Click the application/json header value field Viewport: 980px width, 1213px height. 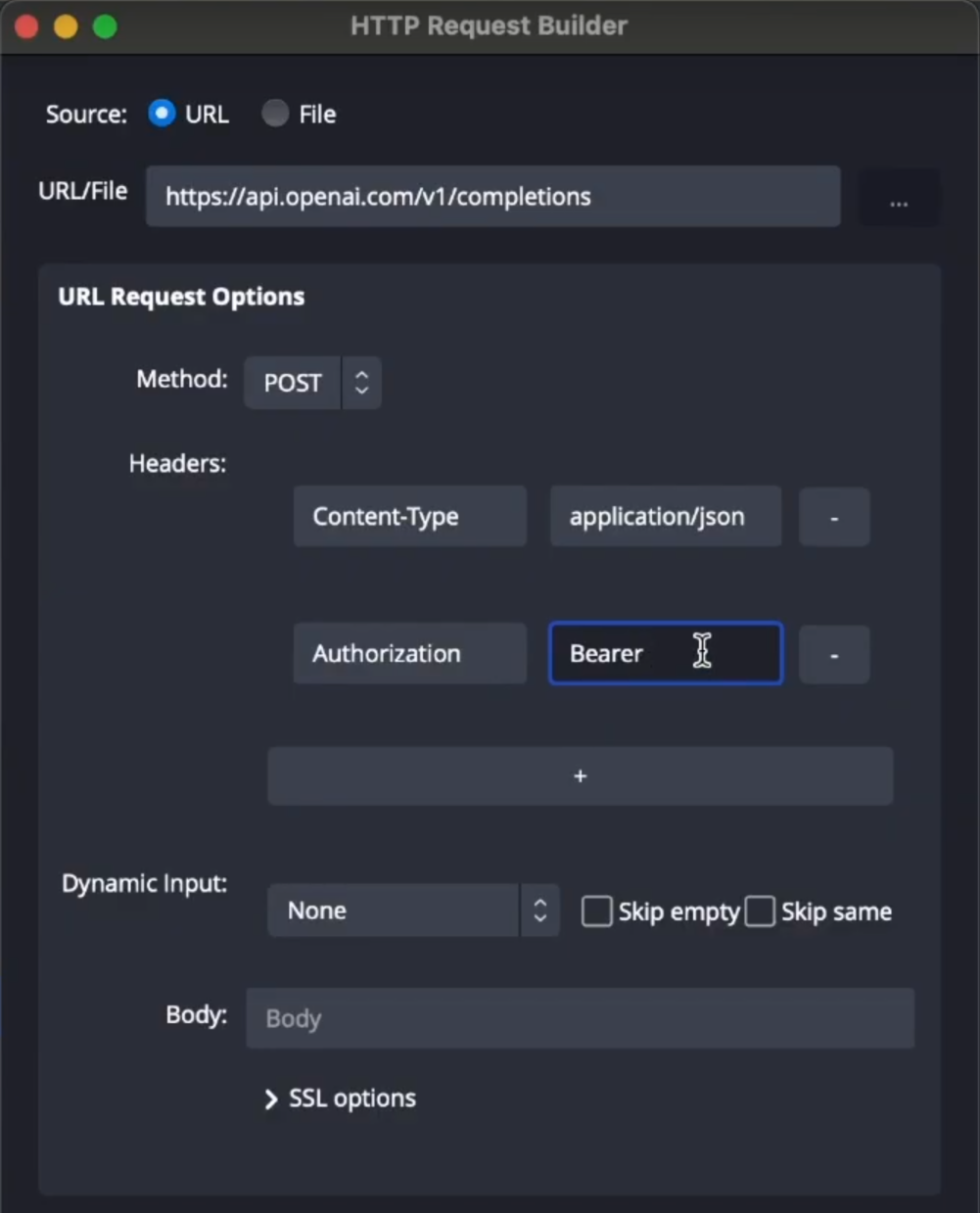click(x=666, y=516)
